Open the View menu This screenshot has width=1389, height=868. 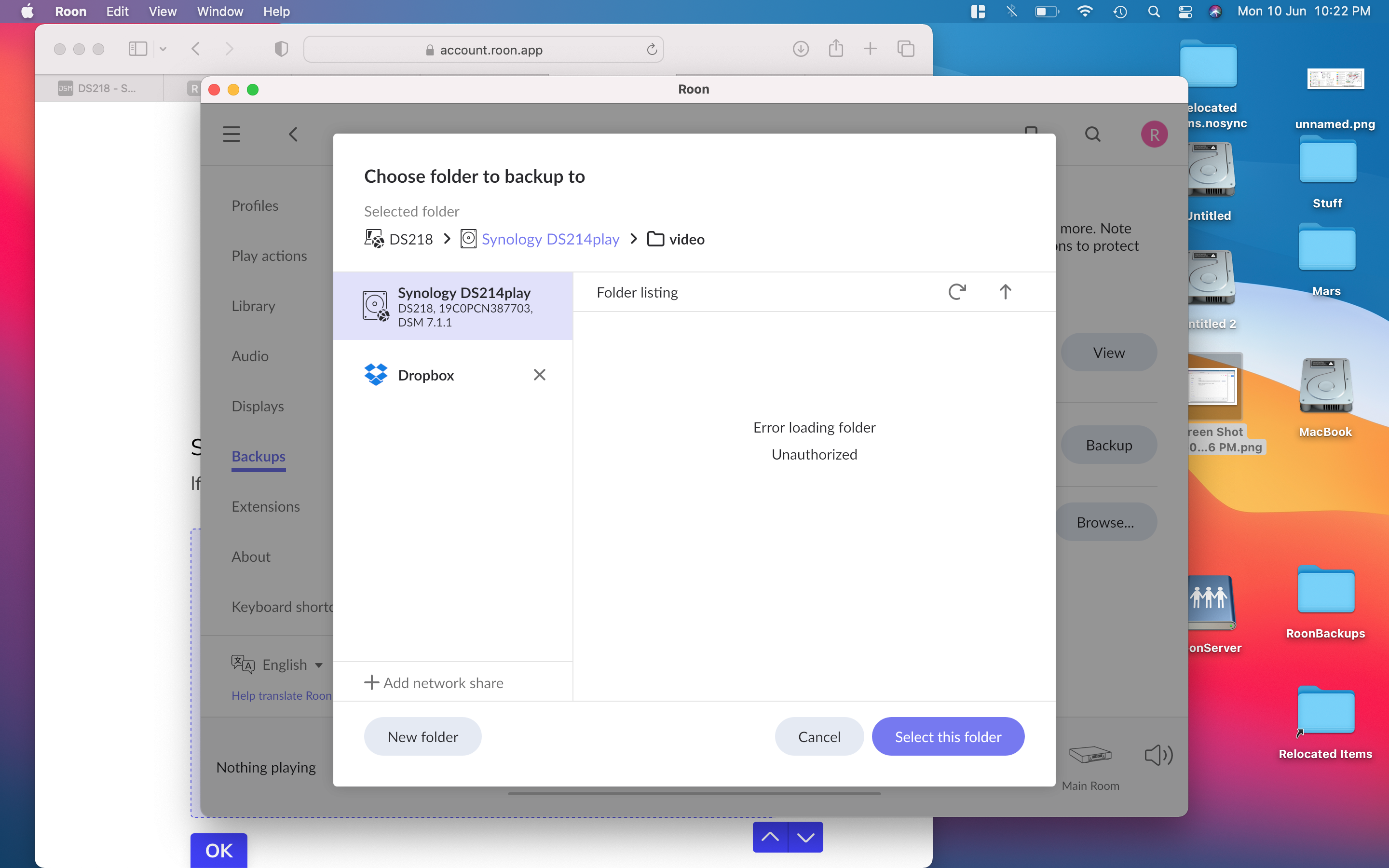coord(163,12)
